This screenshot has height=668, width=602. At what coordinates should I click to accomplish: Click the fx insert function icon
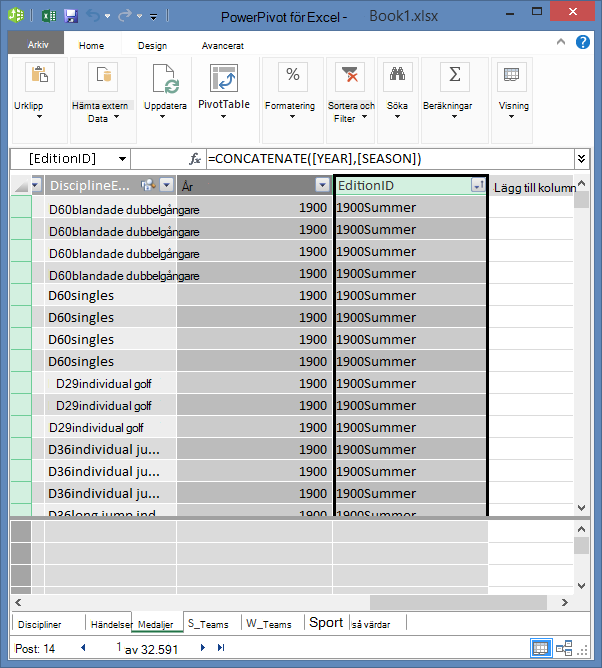(x=195, y=159)
